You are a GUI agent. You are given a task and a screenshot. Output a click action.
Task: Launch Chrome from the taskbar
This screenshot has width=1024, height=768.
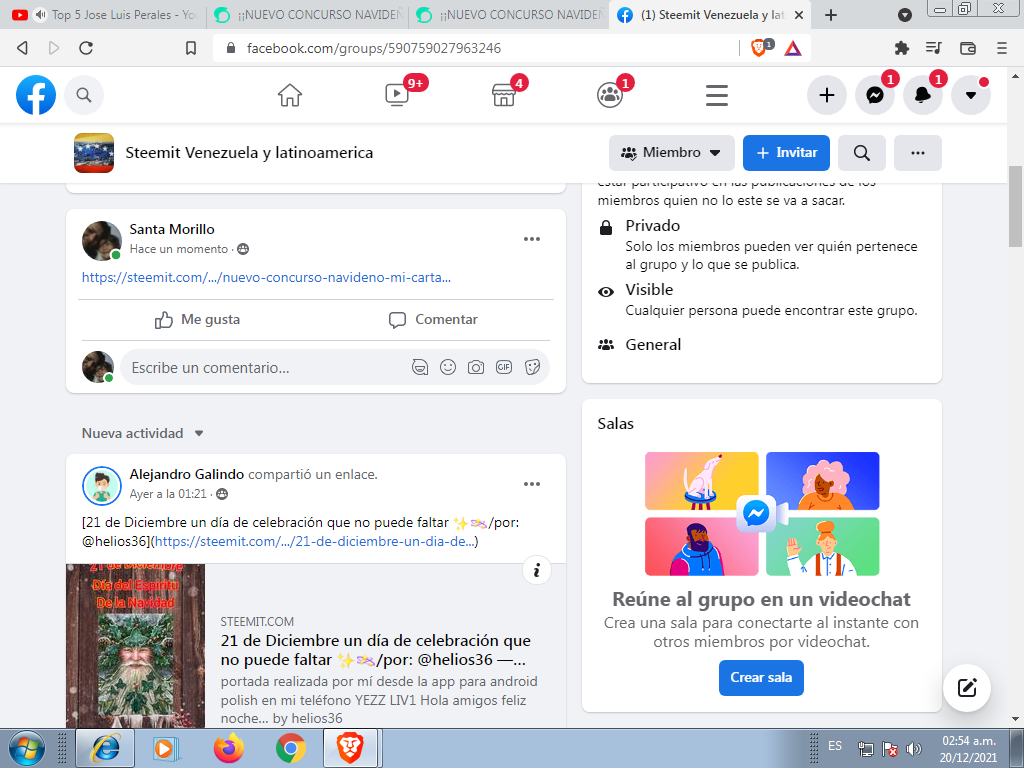pos(291,748)
